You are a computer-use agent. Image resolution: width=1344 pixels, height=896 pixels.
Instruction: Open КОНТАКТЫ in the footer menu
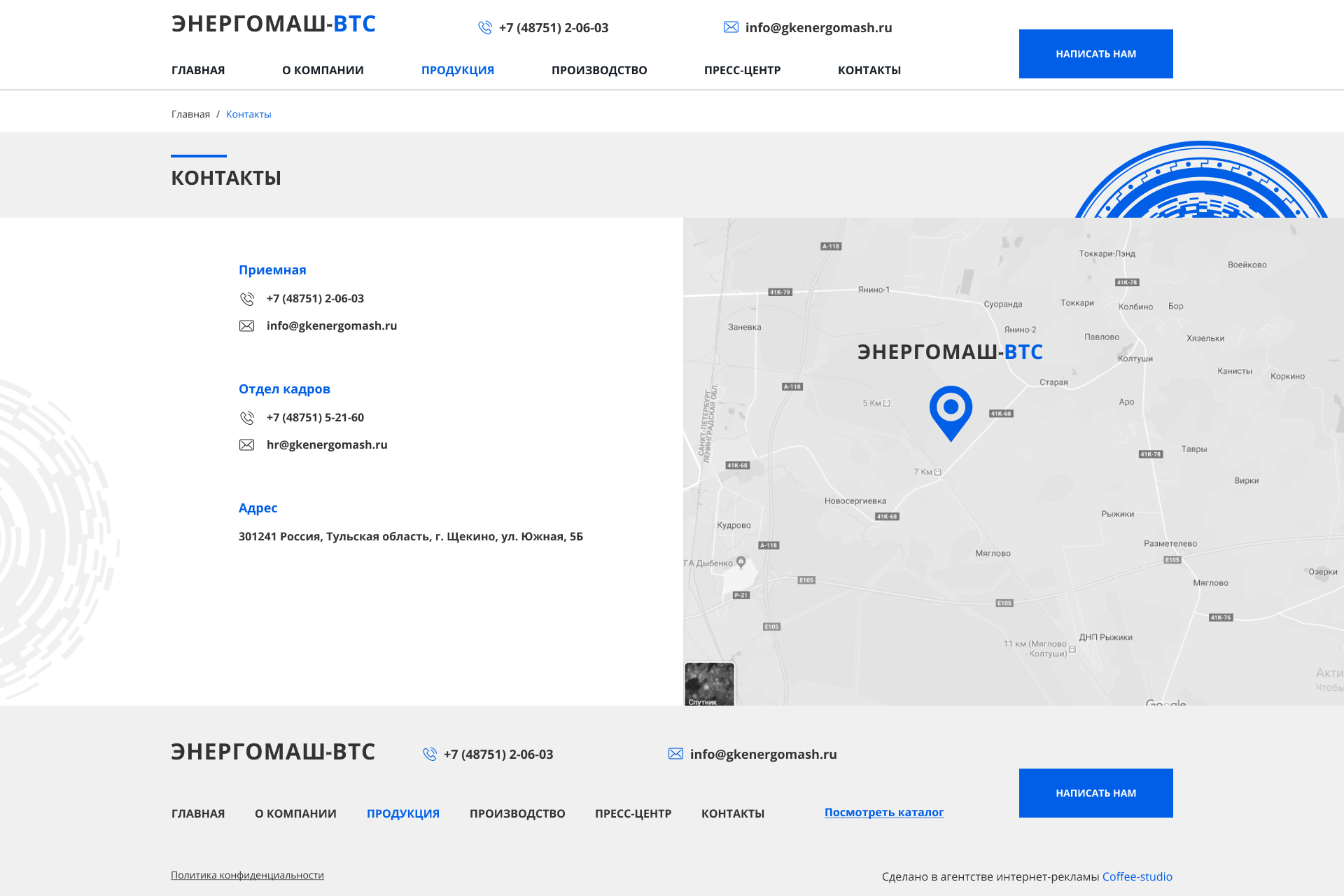tap(733, 813)
